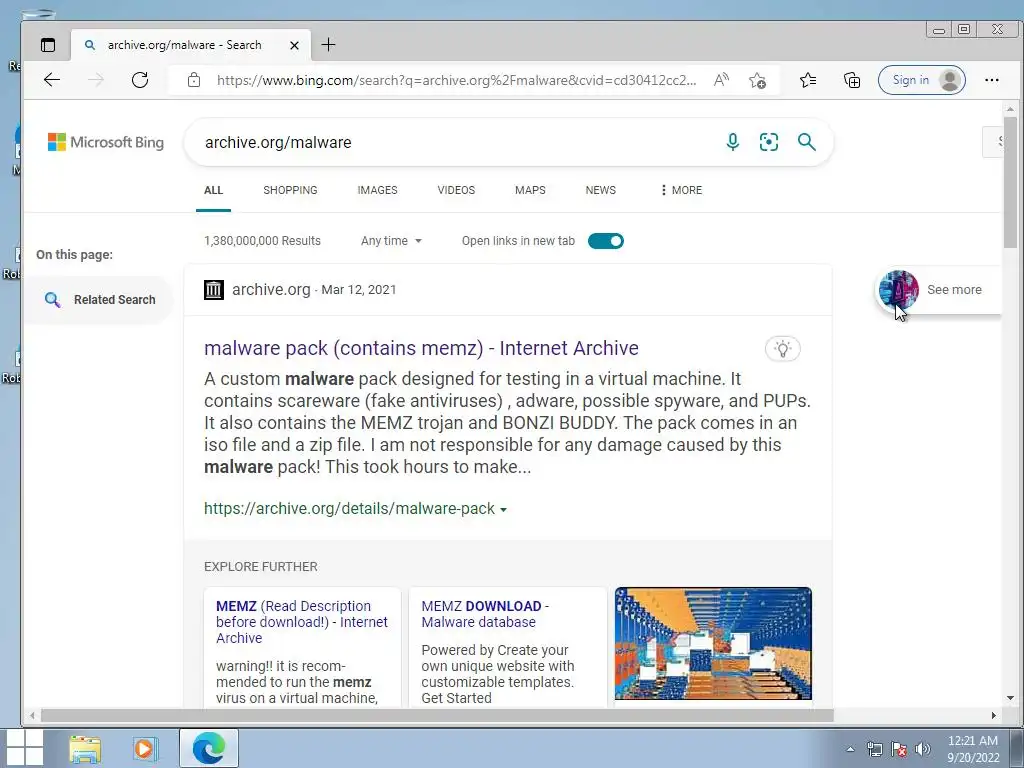1024x768 pixels.
Task: Open MEMZ DOWNLOAD - Malware database link
Action: click(485, 614)
